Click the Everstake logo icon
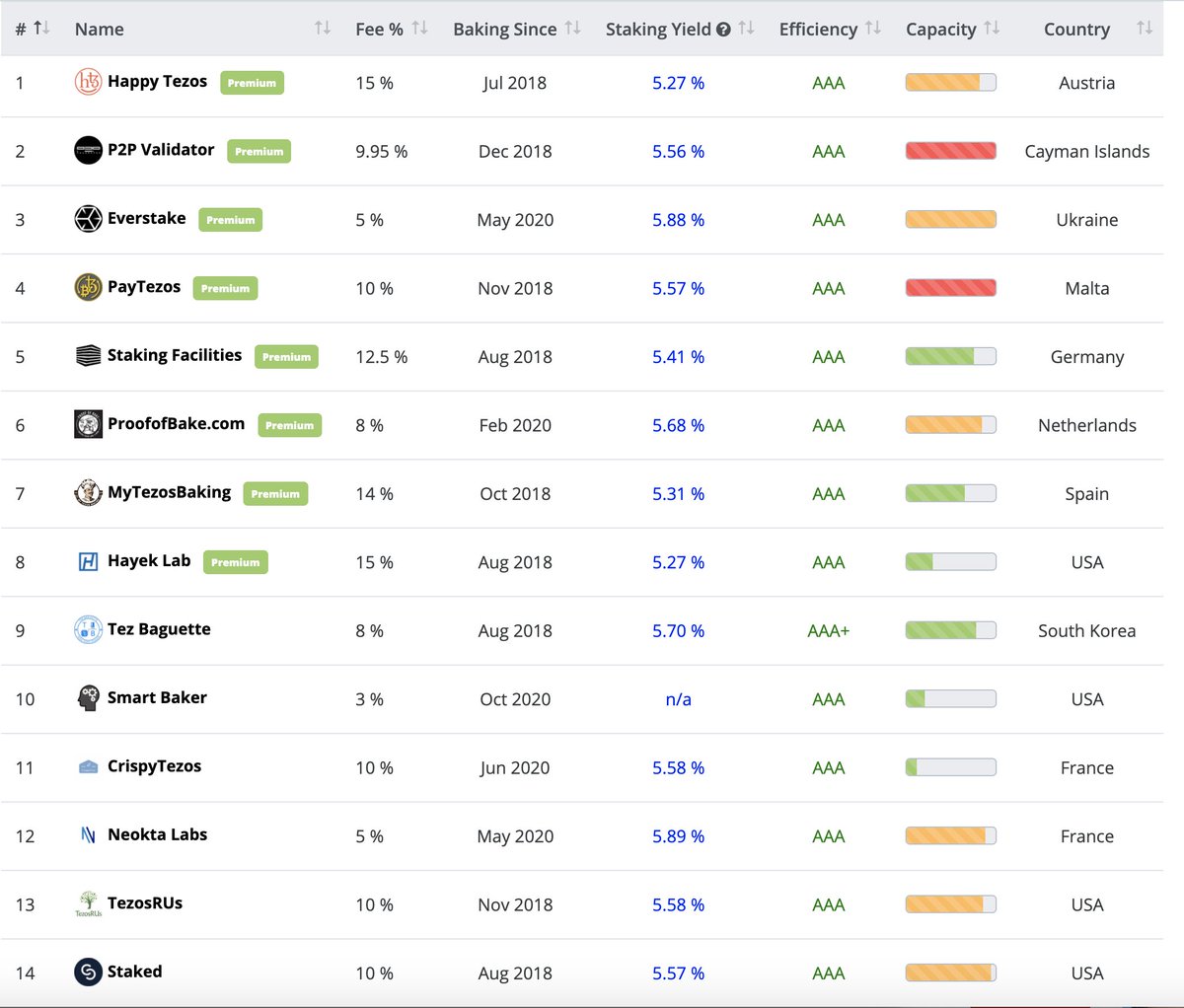The width and height of the screenshot is (1184, 1008). (x=89, y=219)
